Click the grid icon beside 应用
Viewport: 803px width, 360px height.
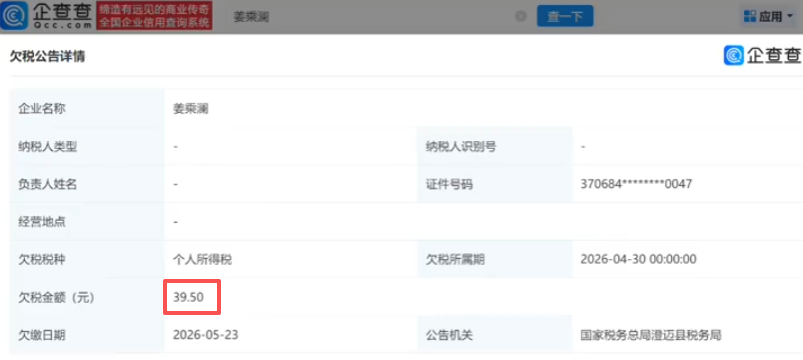click(x=750, y=17)
